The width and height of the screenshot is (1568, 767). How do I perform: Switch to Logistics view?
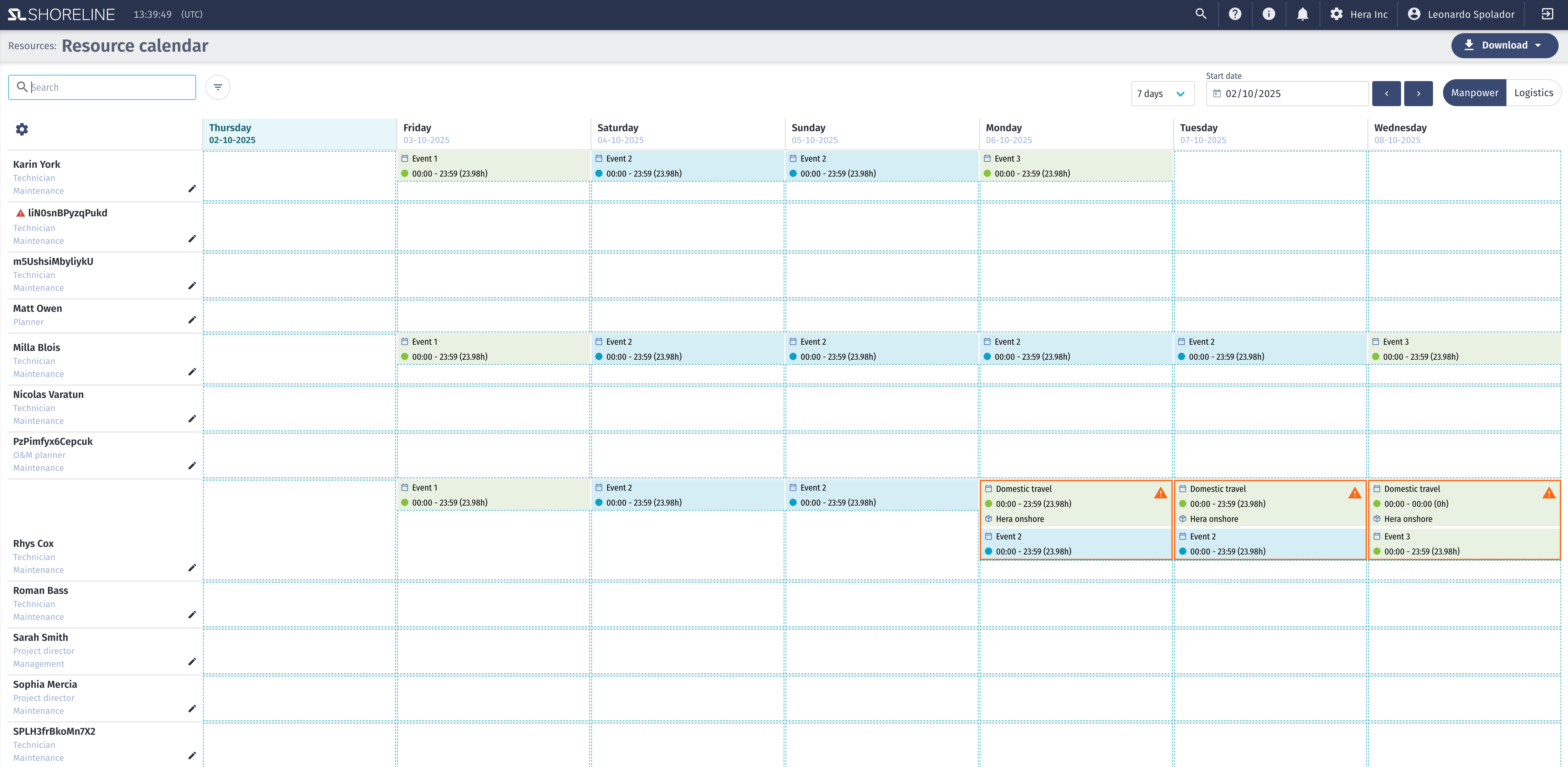tap(1533, 92)
